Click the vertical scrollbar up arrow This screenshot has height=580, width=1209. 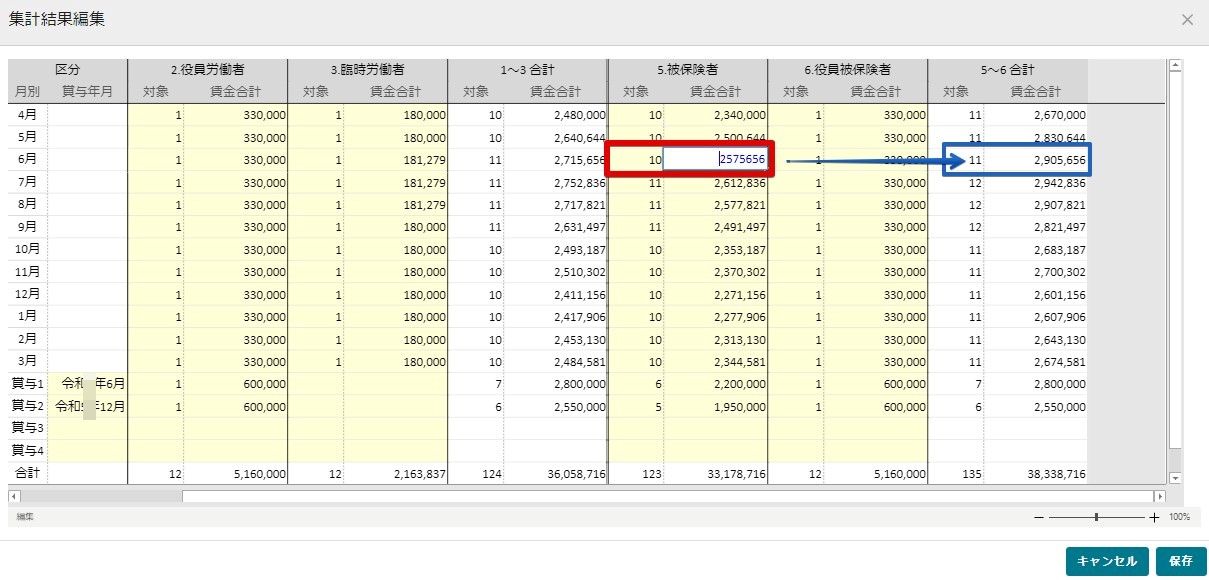1175,66
